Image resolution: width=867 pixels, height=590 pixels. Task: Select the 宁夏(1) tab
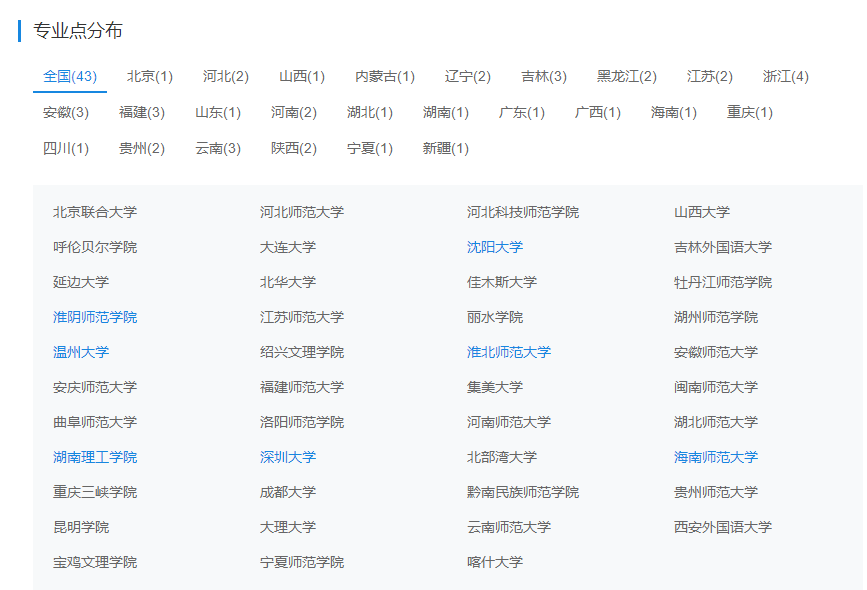tap(370, 148)
